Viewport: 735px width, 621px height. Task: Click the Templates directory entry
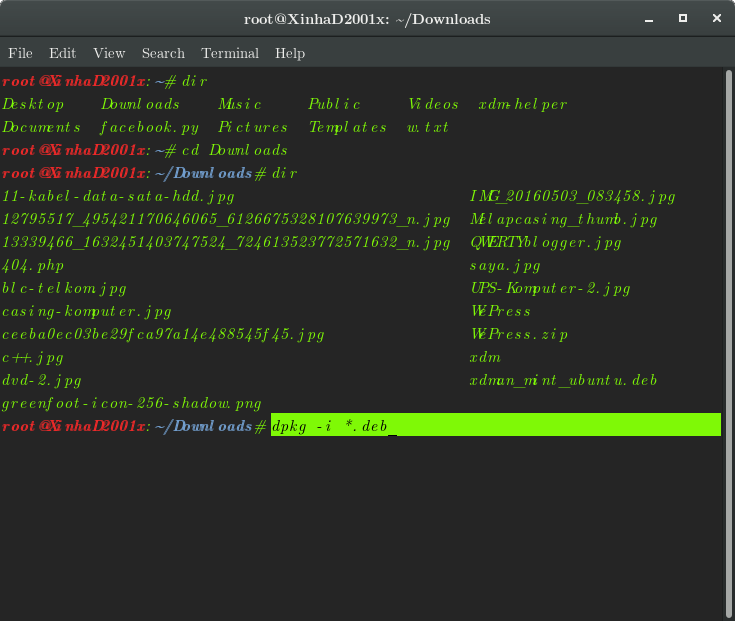coord(347,127)
